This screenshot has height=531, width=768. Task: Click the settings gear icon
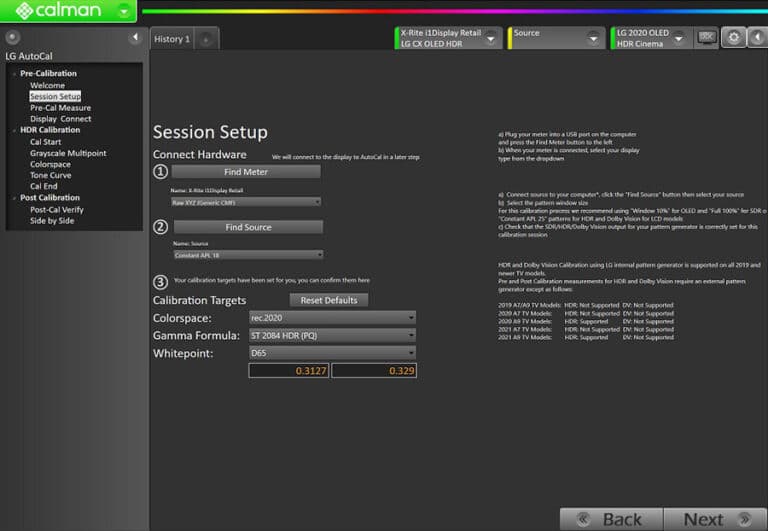coord(734,37)
